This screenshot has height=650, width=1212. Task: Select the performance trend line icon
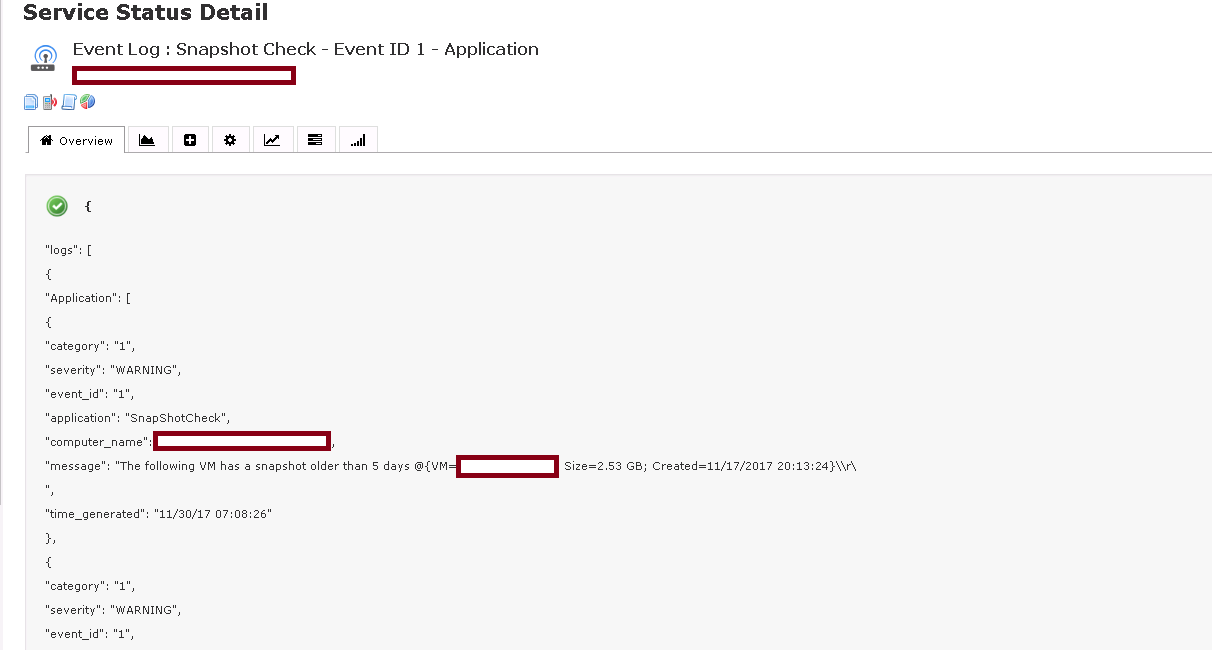tap(273, 139)
